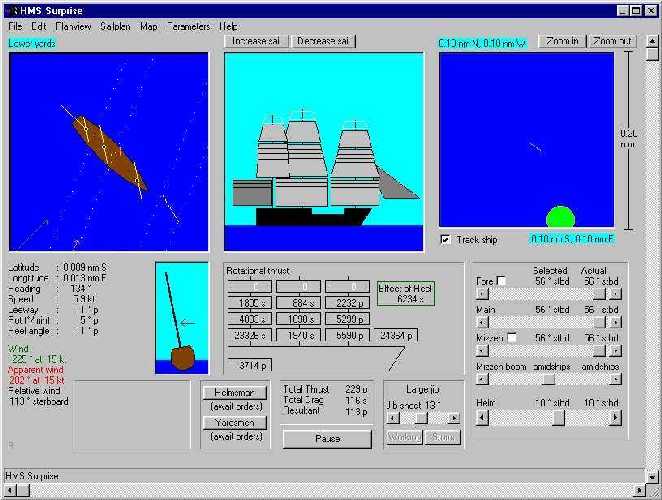Pause the simulation
Screen dimensions: 662x500
(x=327, y=439)
